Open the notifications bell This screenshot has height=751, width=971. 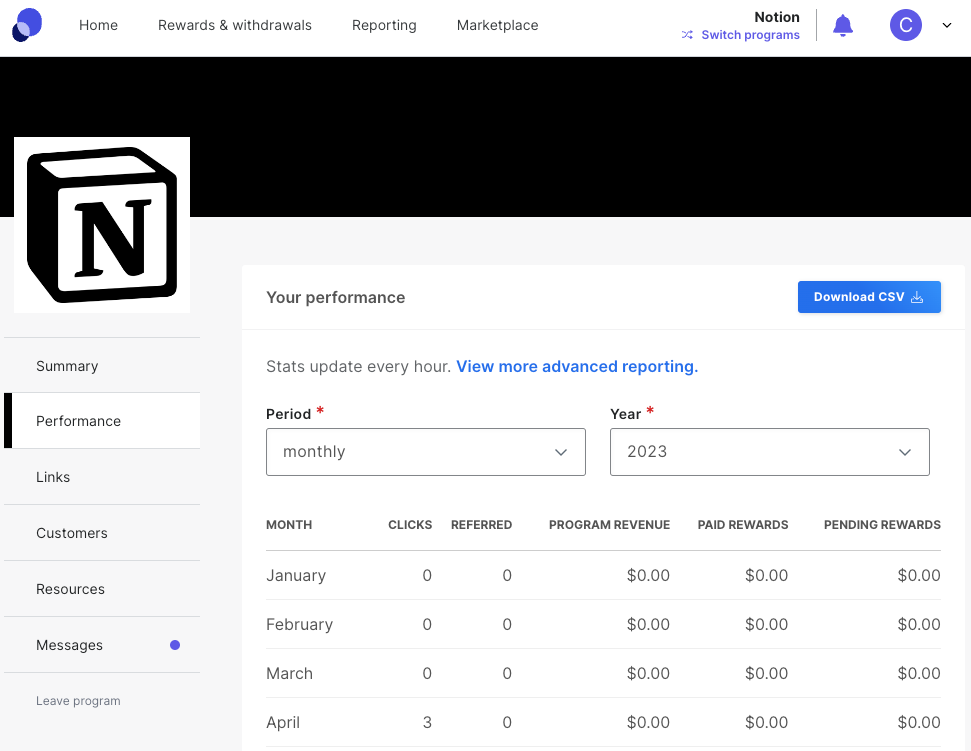[843, 26]
